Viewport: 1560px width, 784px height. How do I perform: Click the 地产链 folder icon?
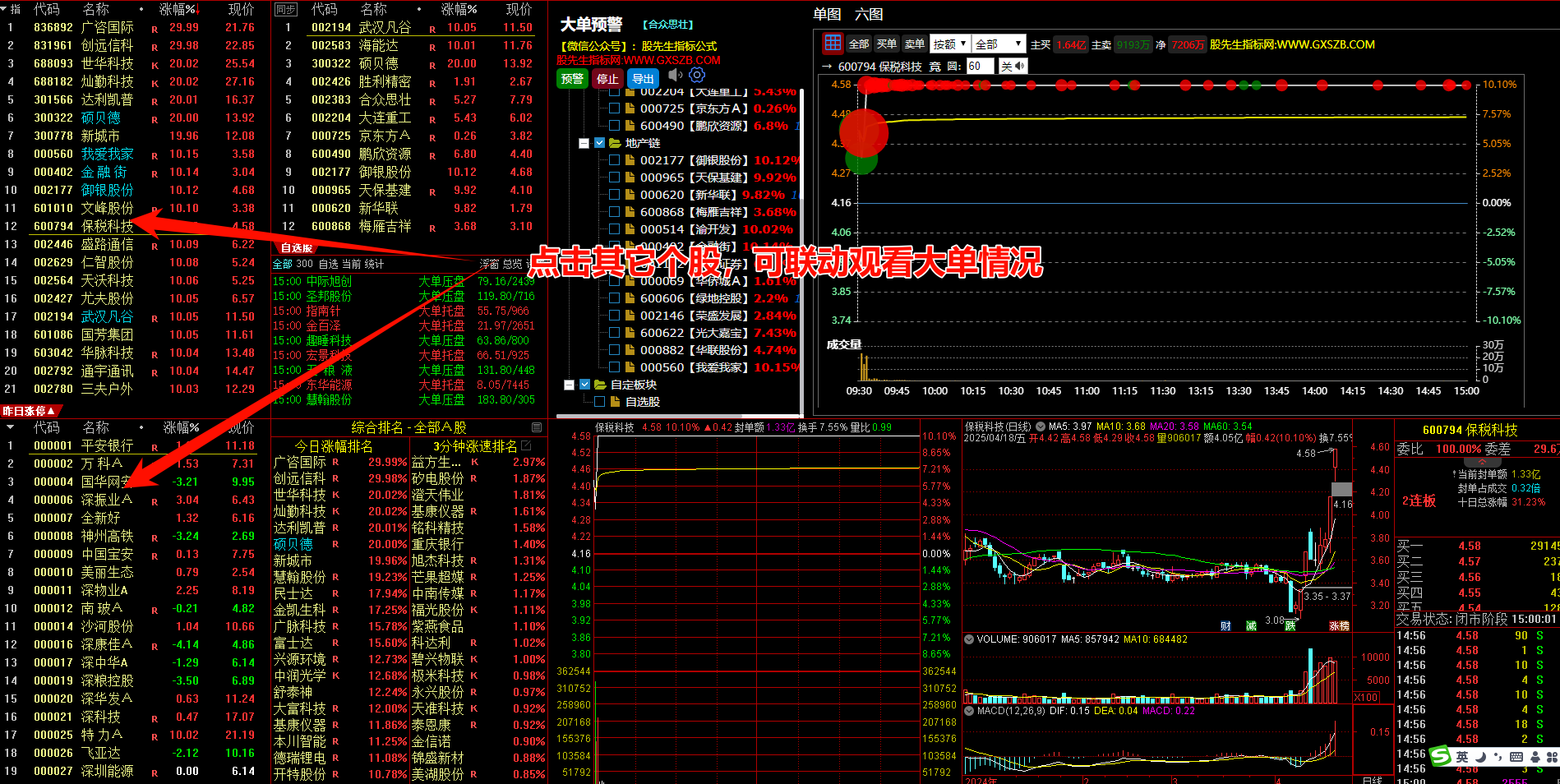[x=615, y=143]
